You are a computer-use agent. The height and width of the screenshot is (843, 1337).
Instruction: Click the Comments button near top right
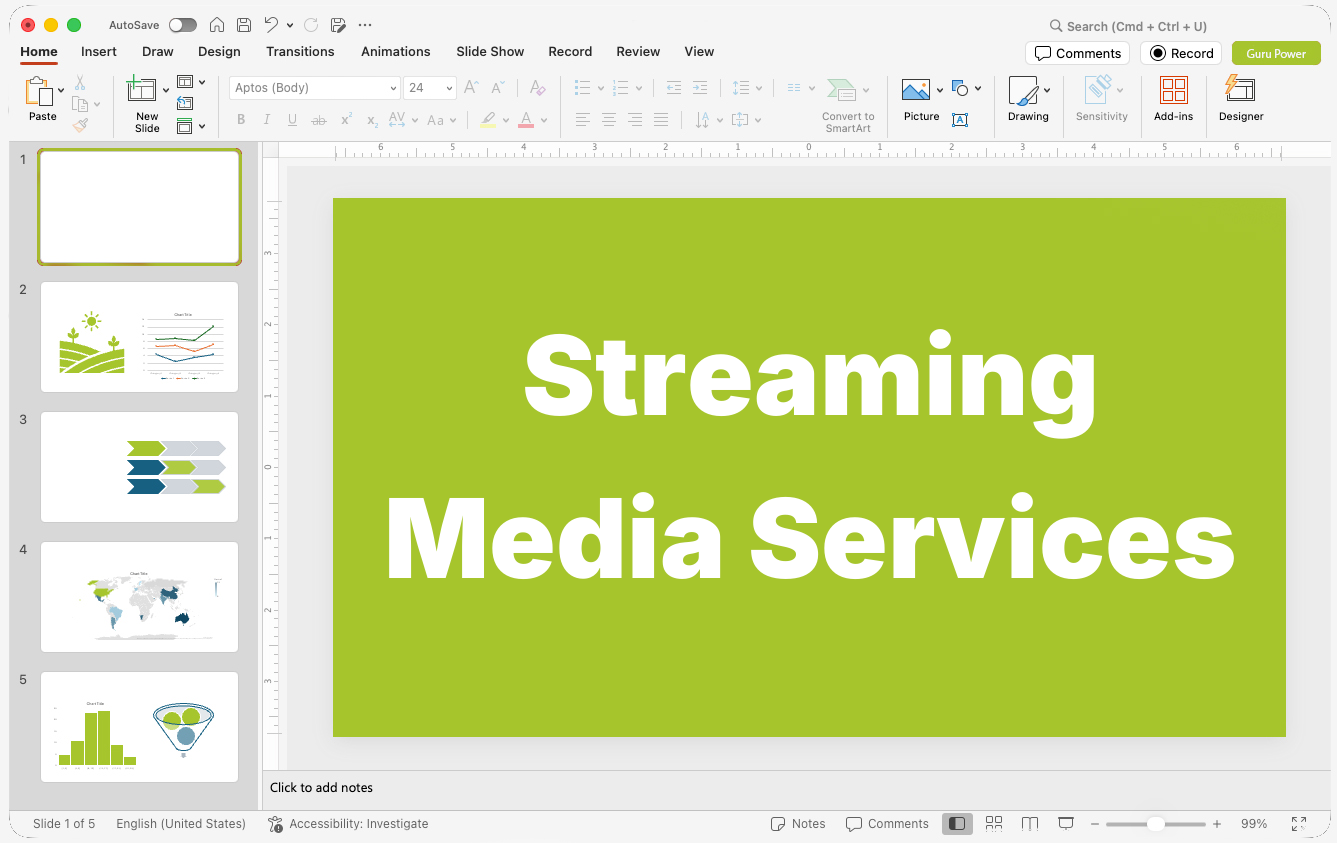tap(1077, 53)
